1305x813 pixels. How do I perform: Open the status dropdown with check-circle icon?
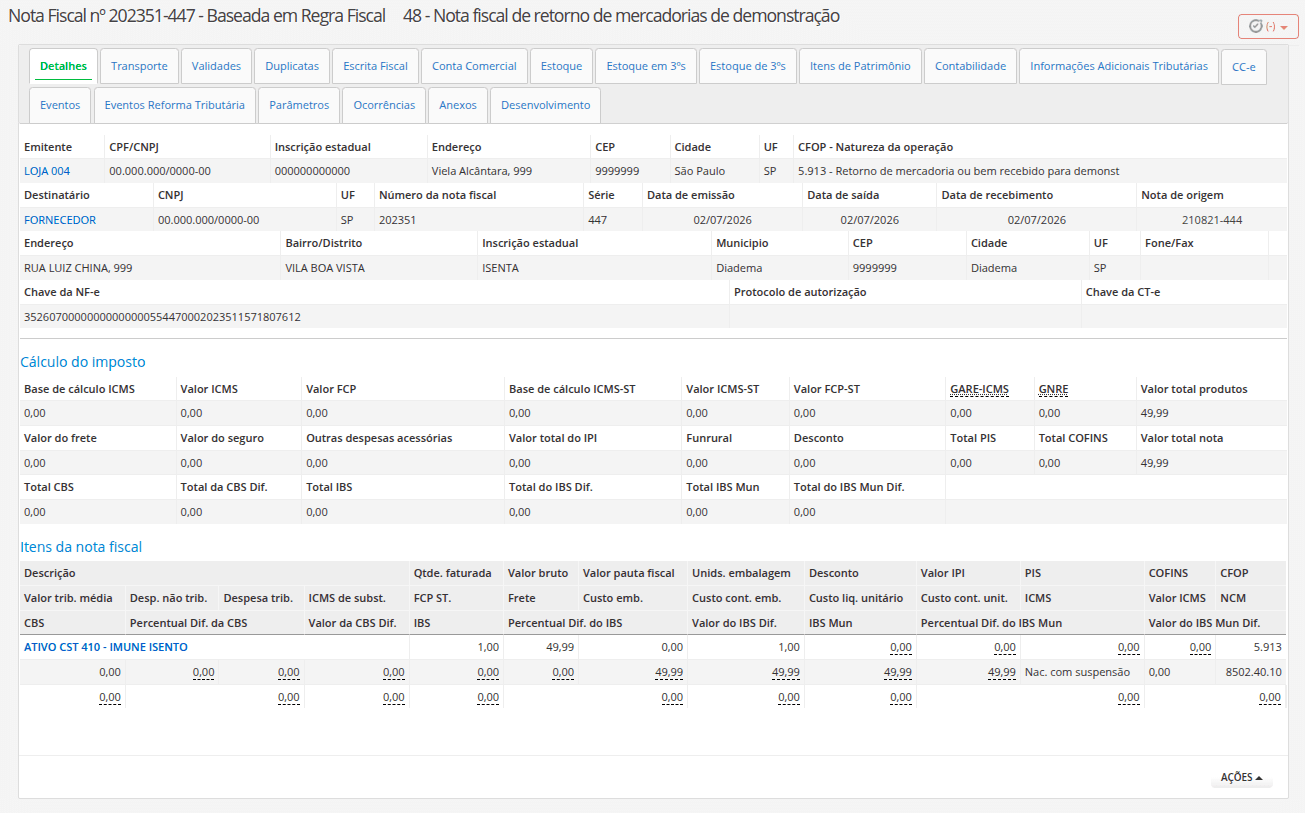1268,27
